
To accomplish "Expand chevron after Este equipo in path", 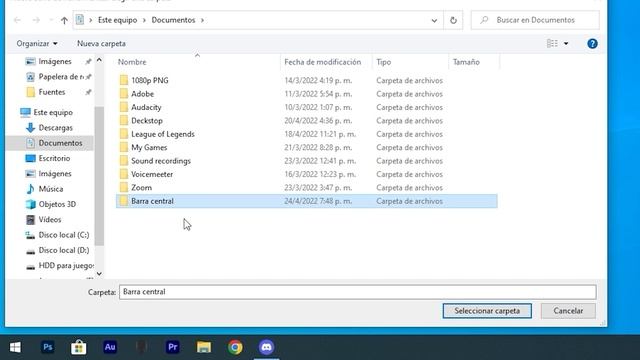I will click(144, 20).
